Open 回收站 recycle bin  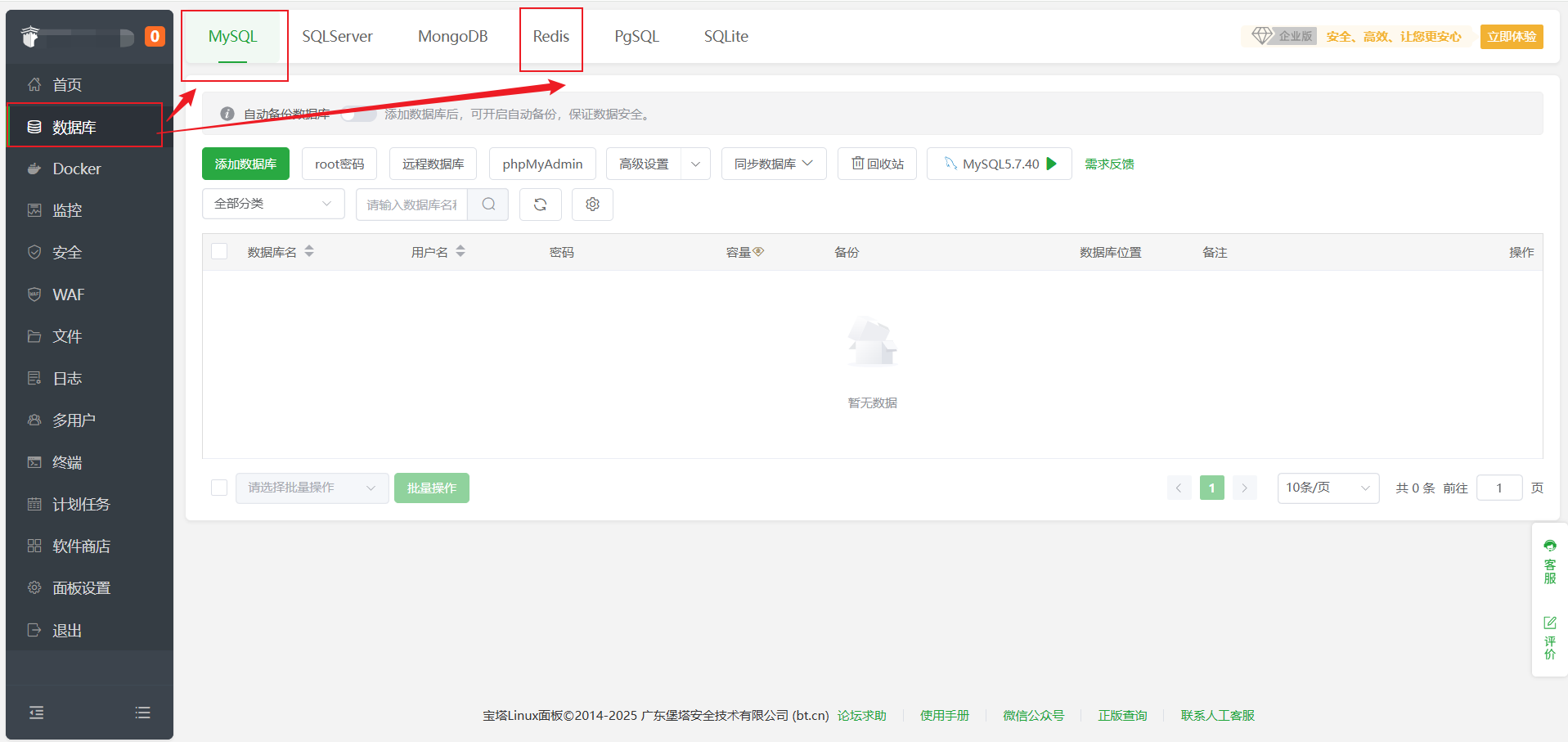click(877, 164)
